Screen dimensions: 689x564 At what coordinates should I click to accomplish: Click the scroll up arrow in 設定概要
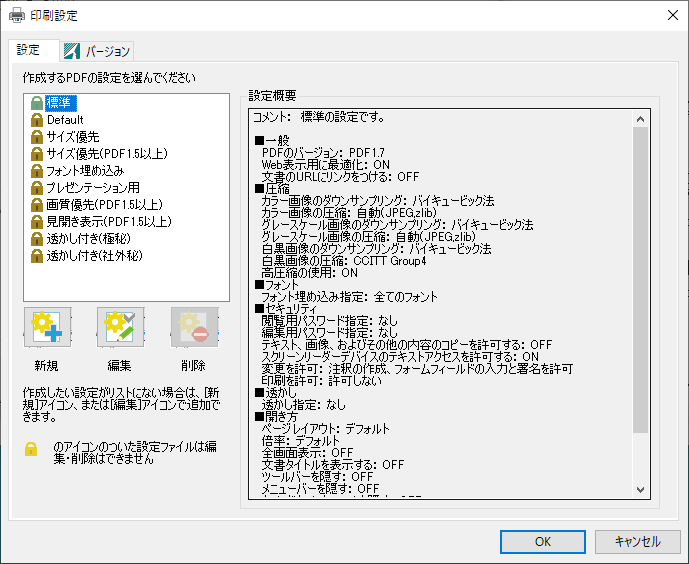(x=641, y=119)
